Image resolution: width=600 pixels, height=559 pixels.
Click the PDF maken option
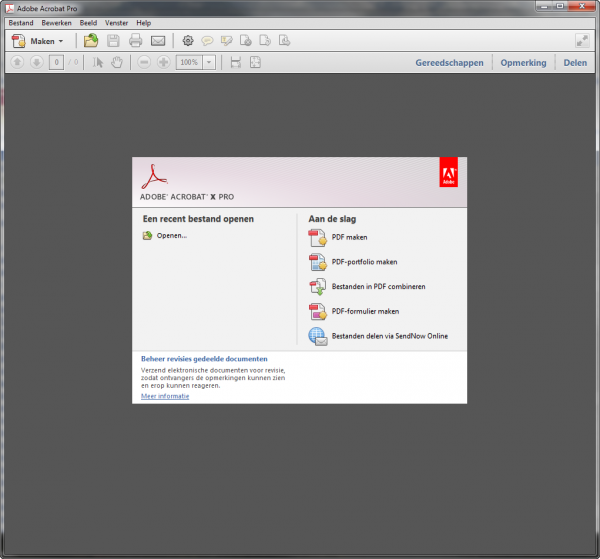[x=349, y=237]
